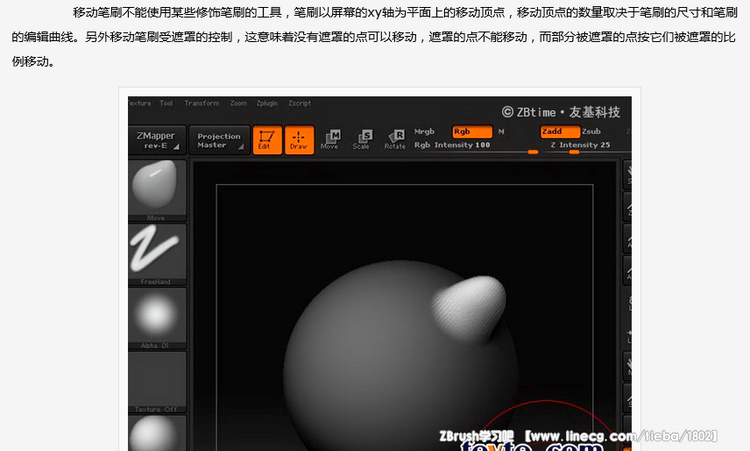Enable the Zadd mode

[560, 132]
